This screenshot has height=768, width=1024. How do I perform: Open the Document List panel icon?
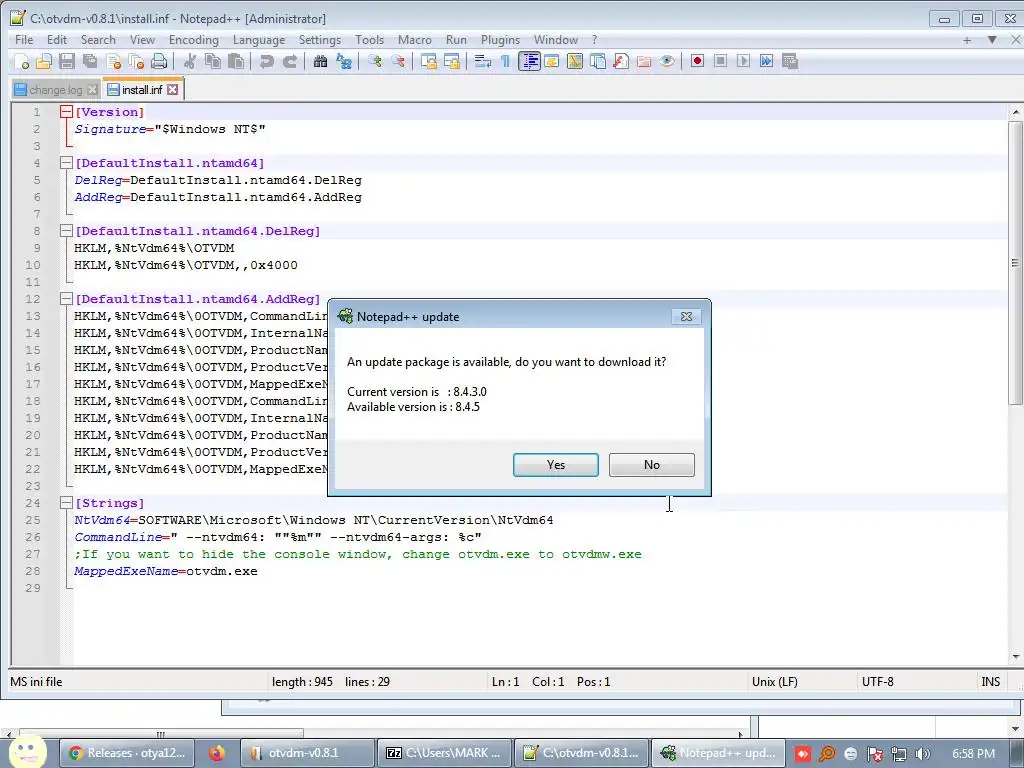pos(598,61)
